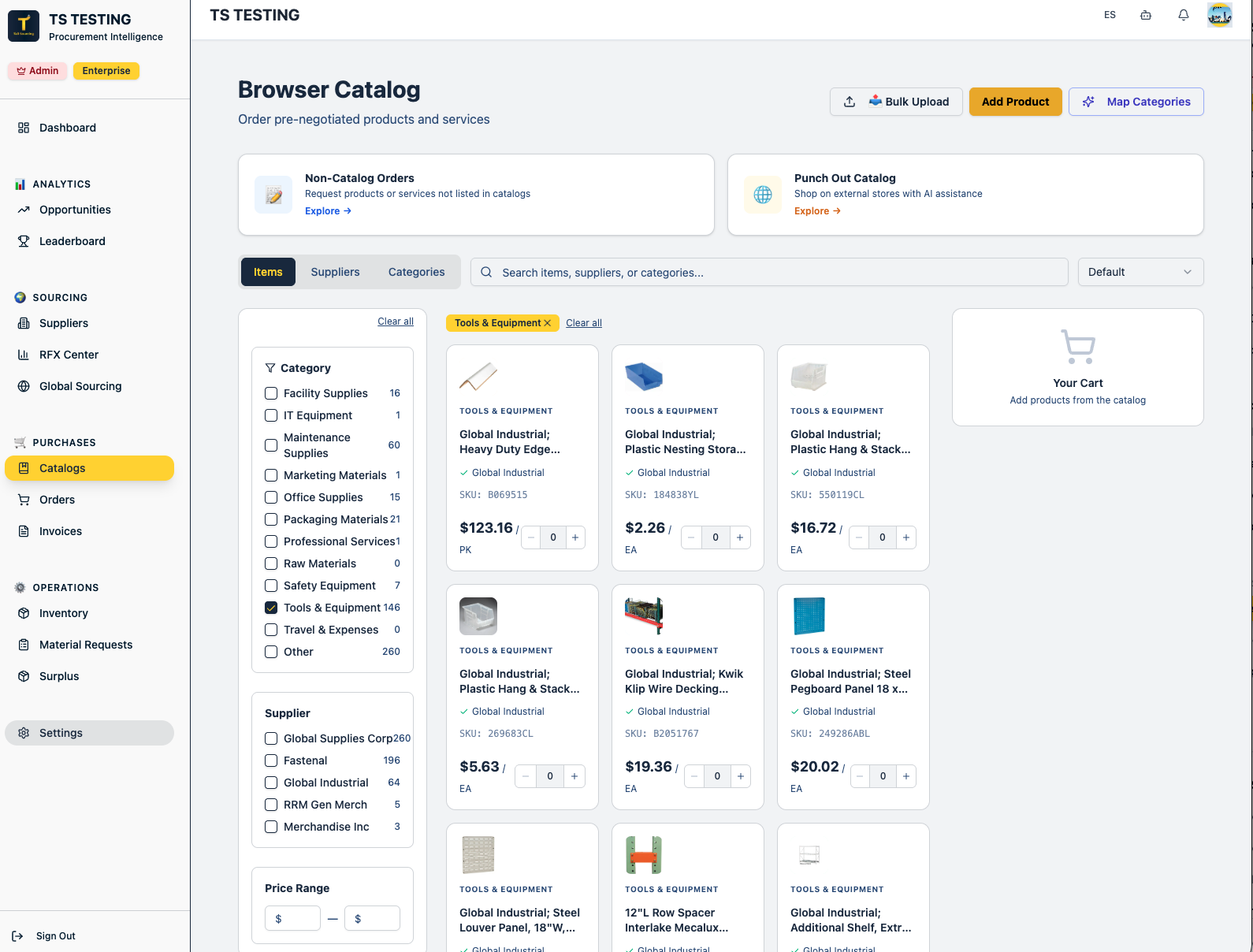1253x952 pixels.
Task: Increase quantity for Kwik Klip Wire Decking
Action: click(741, 776)
